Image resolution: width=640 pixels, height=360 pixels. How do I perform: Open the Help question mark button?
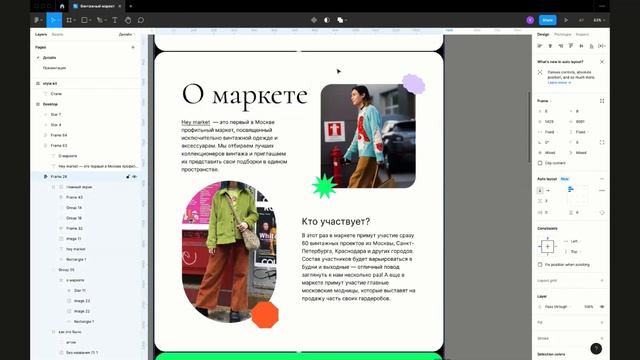tap(596, 348)
